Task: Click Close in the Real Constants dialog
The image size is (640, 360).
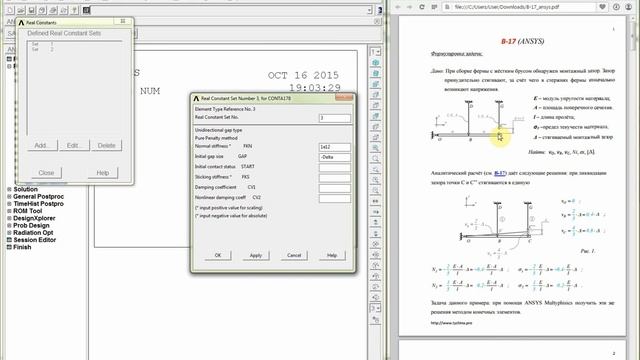Action: click(x=46, y=173)
